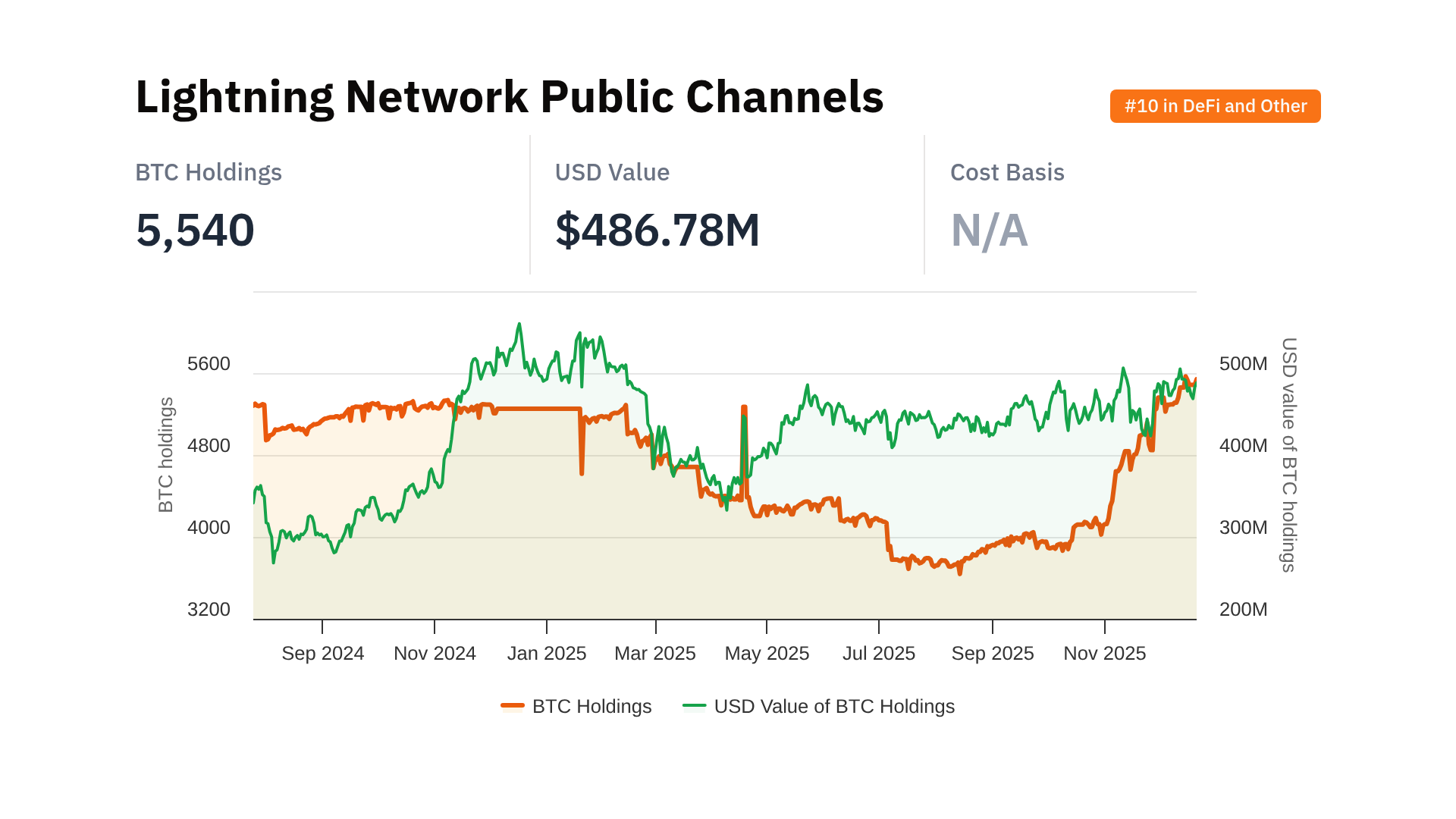Click the N/A Cost Basis value
The width and height of the screenshot is (1456, 819).
[989, 230]
